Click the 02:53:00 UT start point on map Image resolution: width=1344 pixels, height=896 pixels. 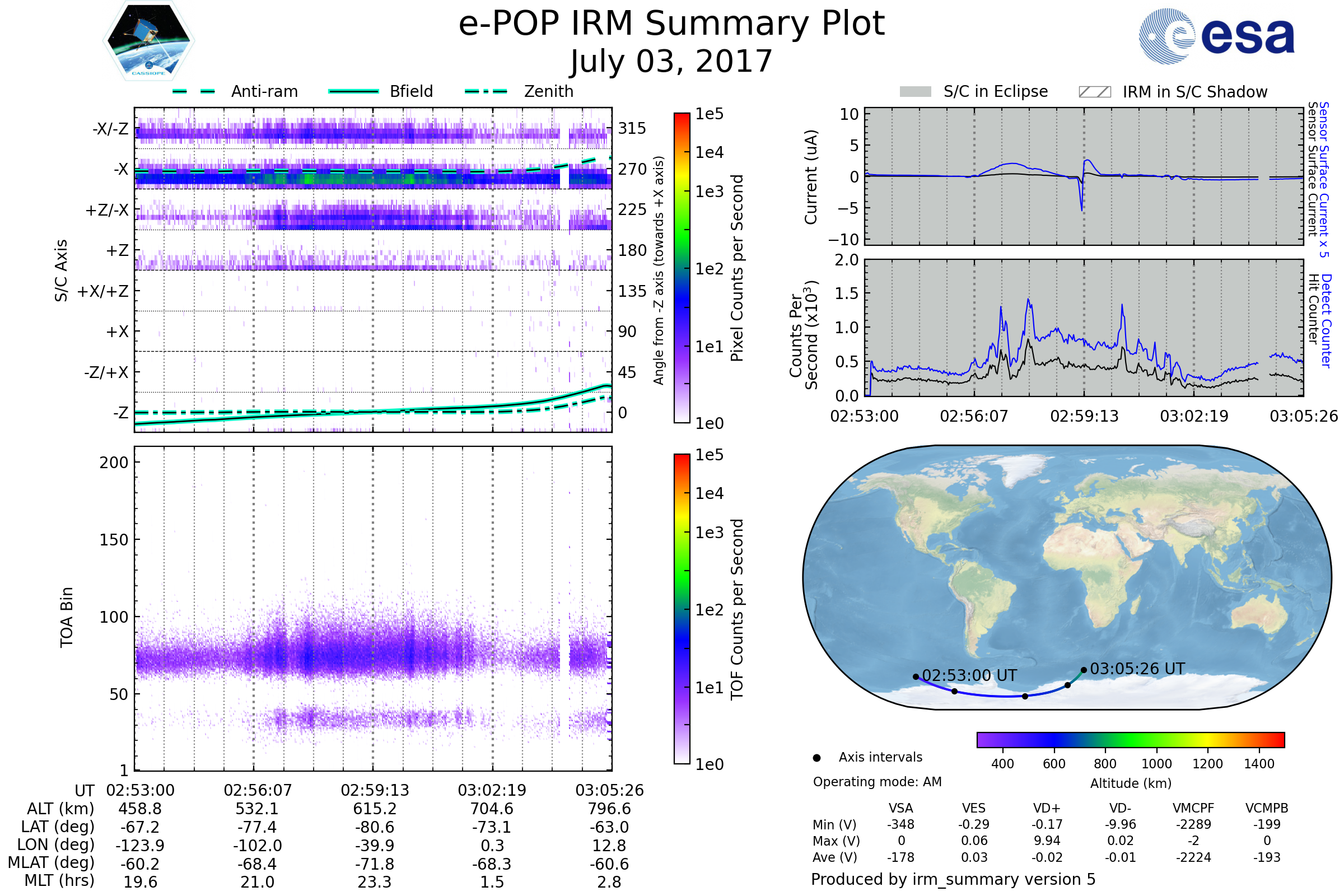tap(916, 676)
